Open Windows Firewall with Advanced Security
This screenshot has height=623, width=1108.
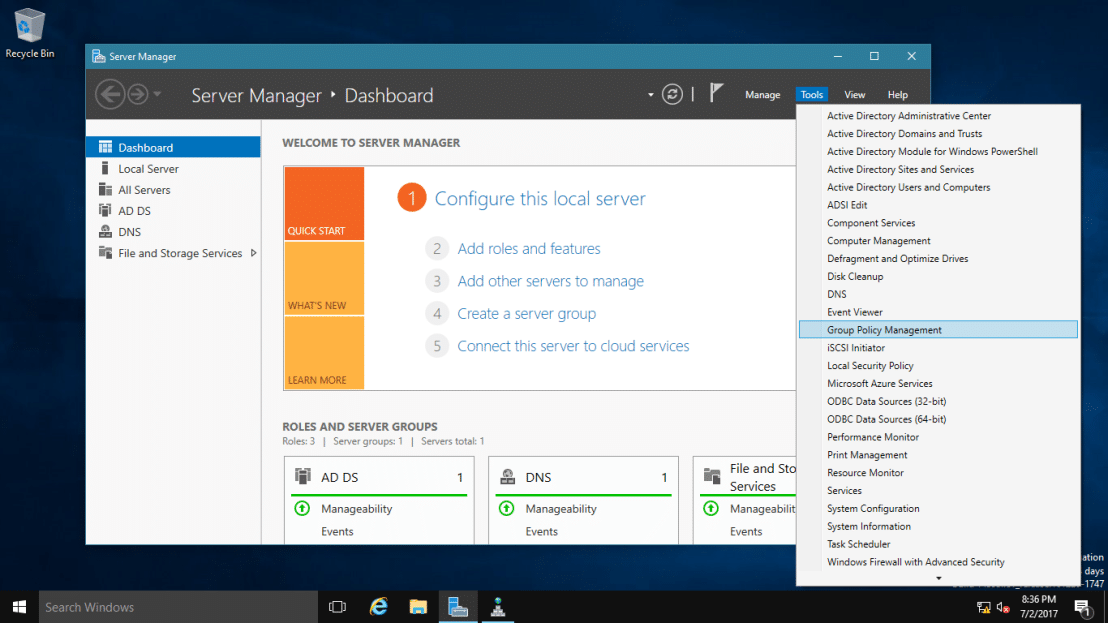pyautogui.click(x=938, y=562)
